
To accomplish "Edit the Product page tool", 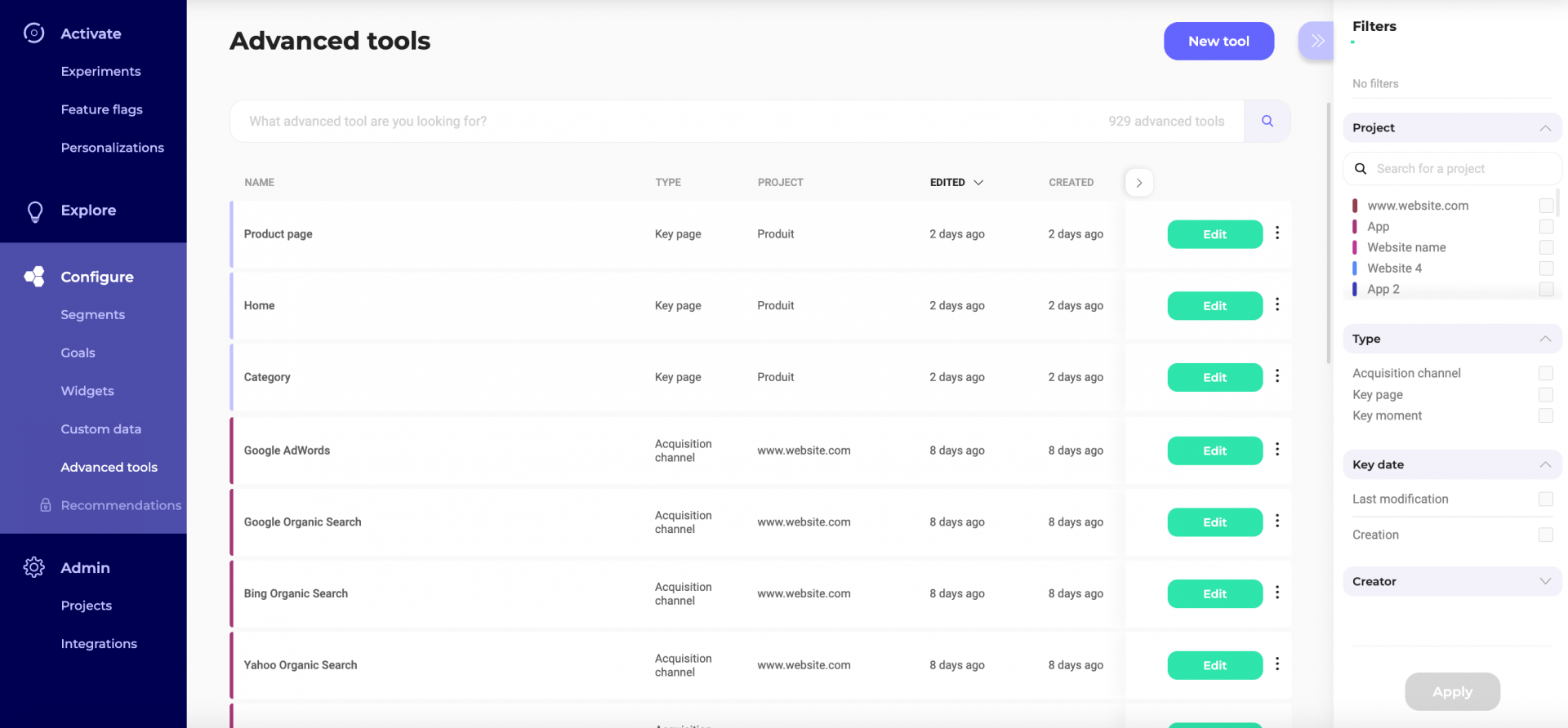I will pyautogui.click(x=1214, y=234).
